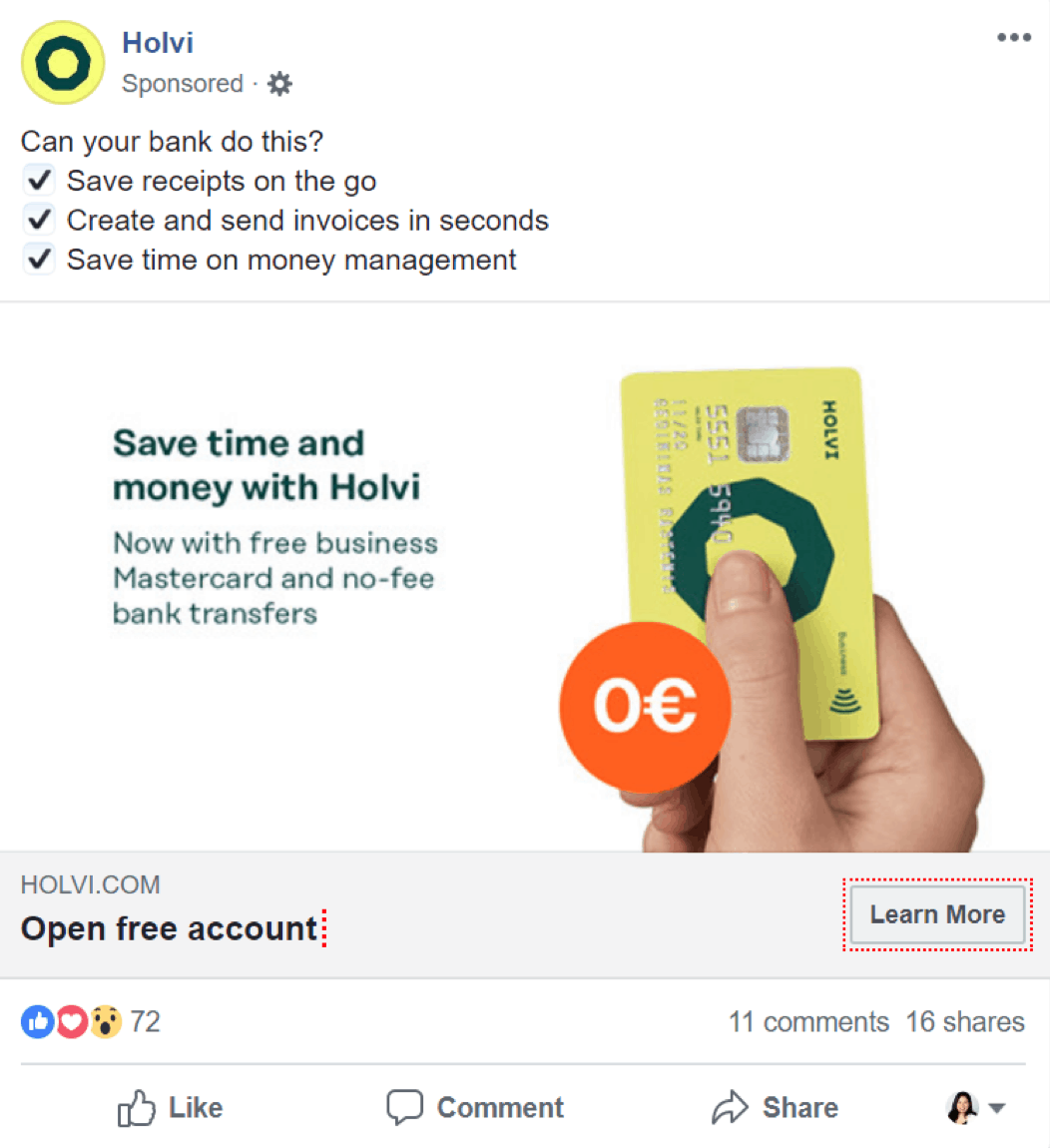Click the wow face reaction icon
Screen dimensions: 1050x1148
106,1021
